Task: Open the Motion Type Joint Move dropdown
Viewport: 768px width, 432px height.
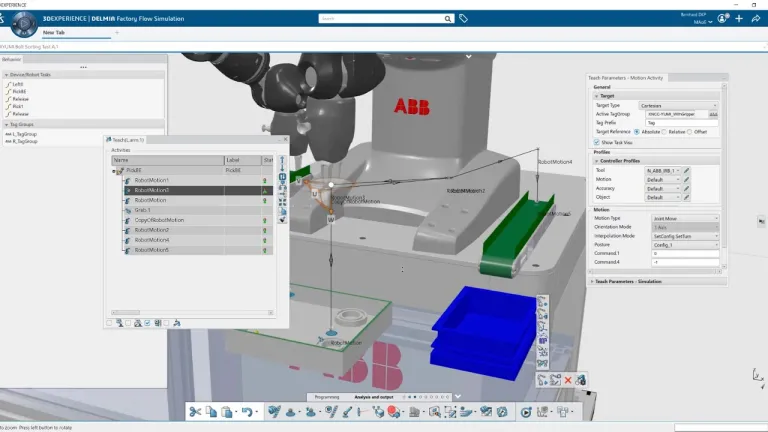Action: click(x=685, y=218)
